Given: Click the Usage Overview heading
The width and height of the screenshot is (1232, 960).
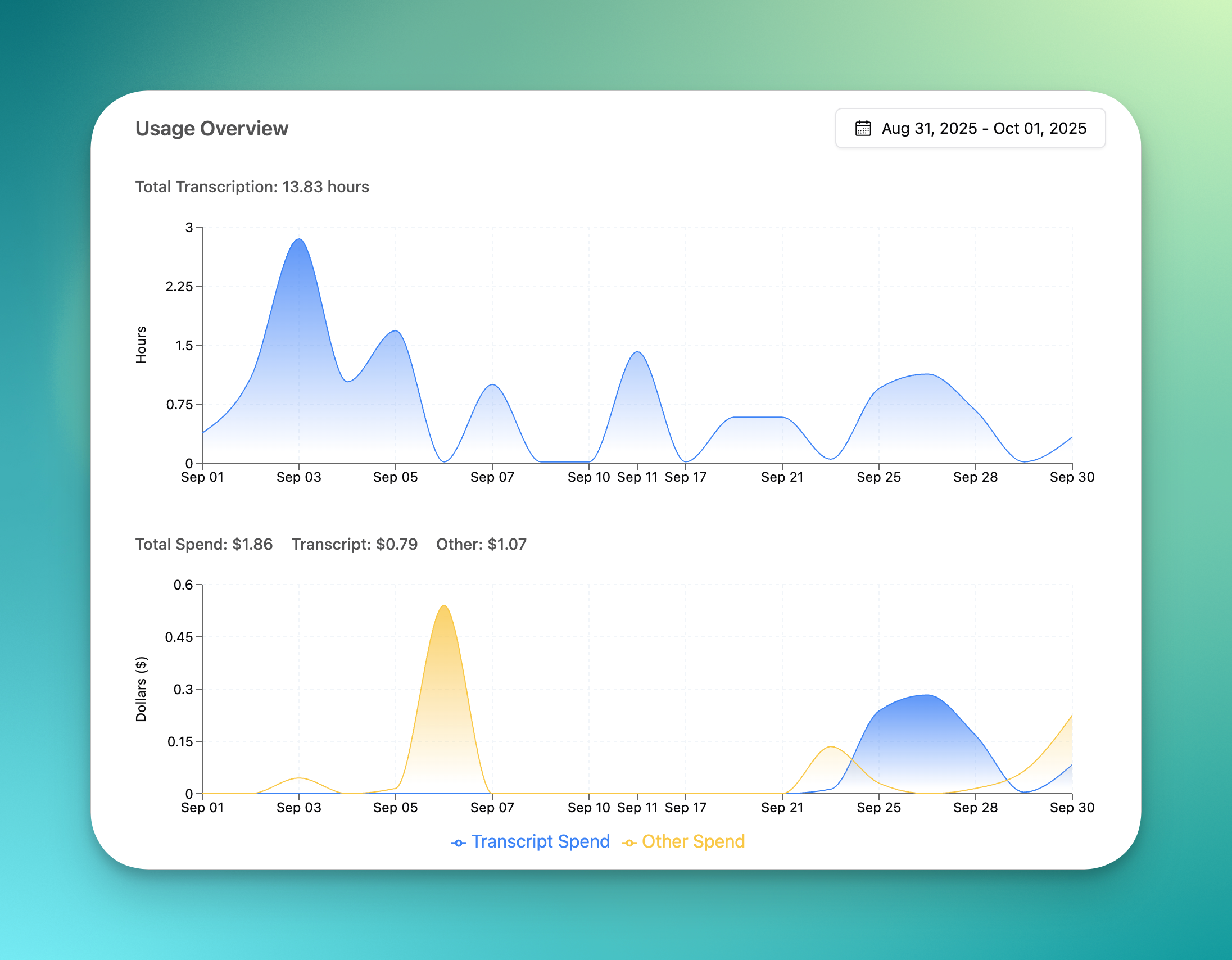Looking at the screenshot, I should [211, 129].
